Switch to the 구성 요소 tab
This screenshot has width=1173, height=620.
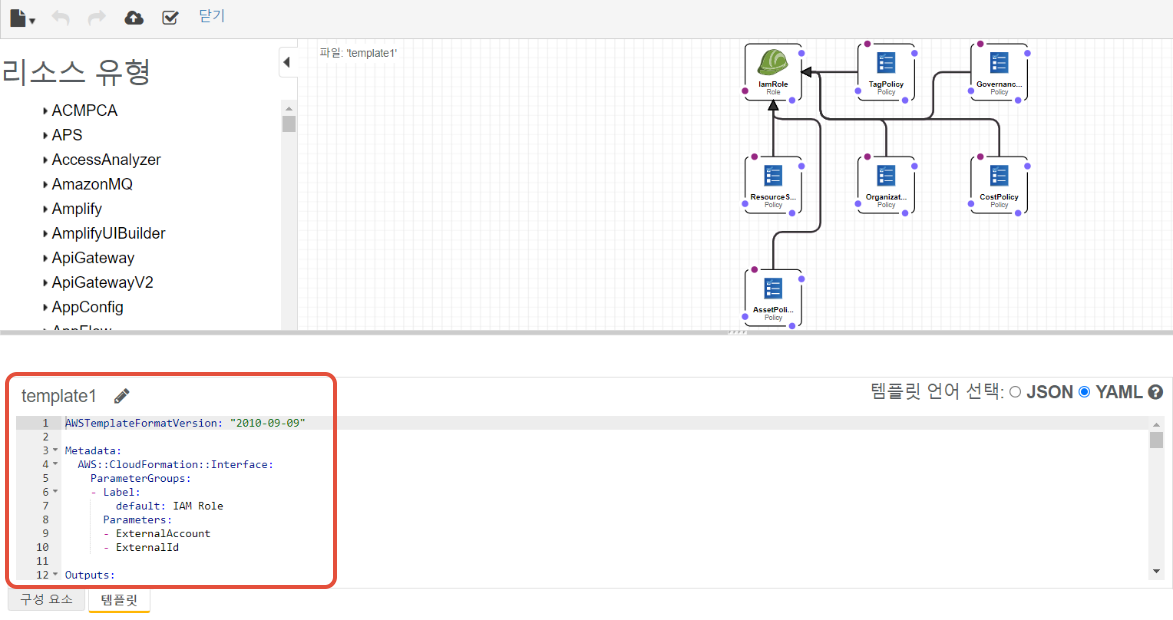click(47, 600)
